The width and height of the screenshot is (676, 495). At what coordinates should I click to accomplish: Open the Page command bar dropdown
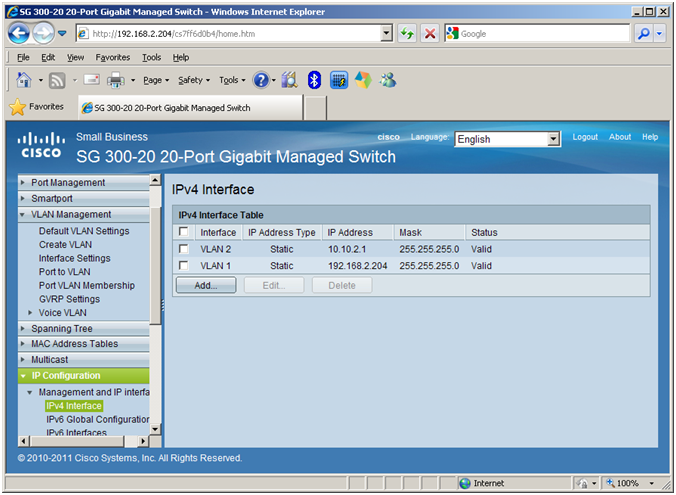pos(156,80)
